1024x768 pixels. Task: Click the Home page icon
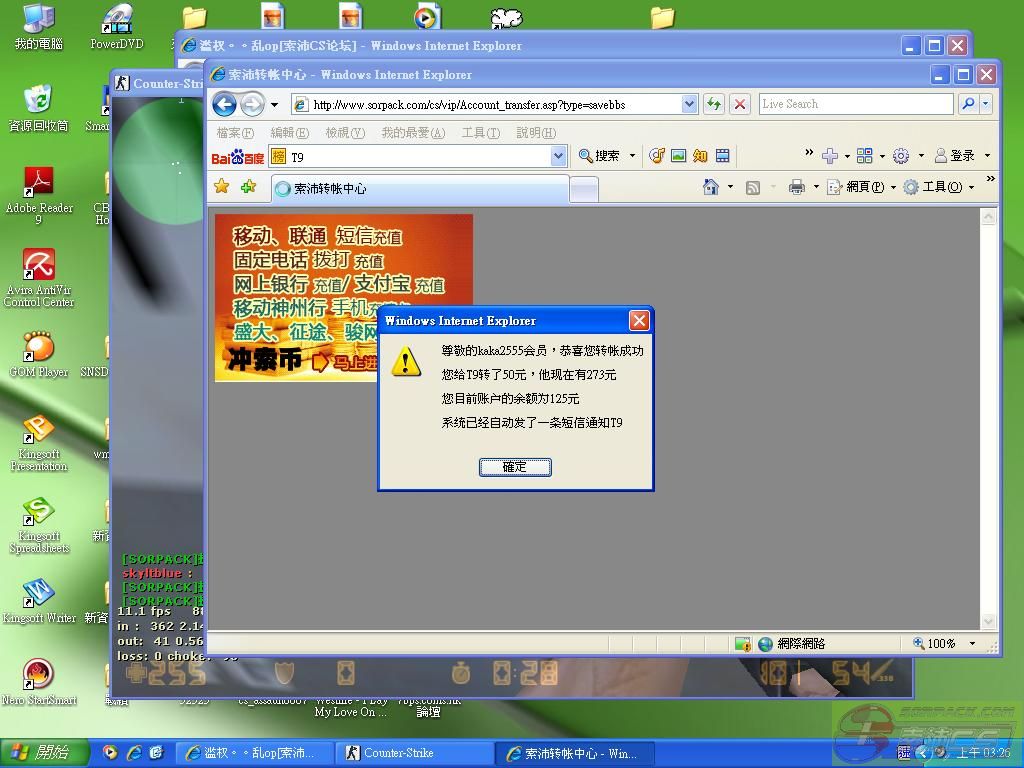click(x=711, y=187)
